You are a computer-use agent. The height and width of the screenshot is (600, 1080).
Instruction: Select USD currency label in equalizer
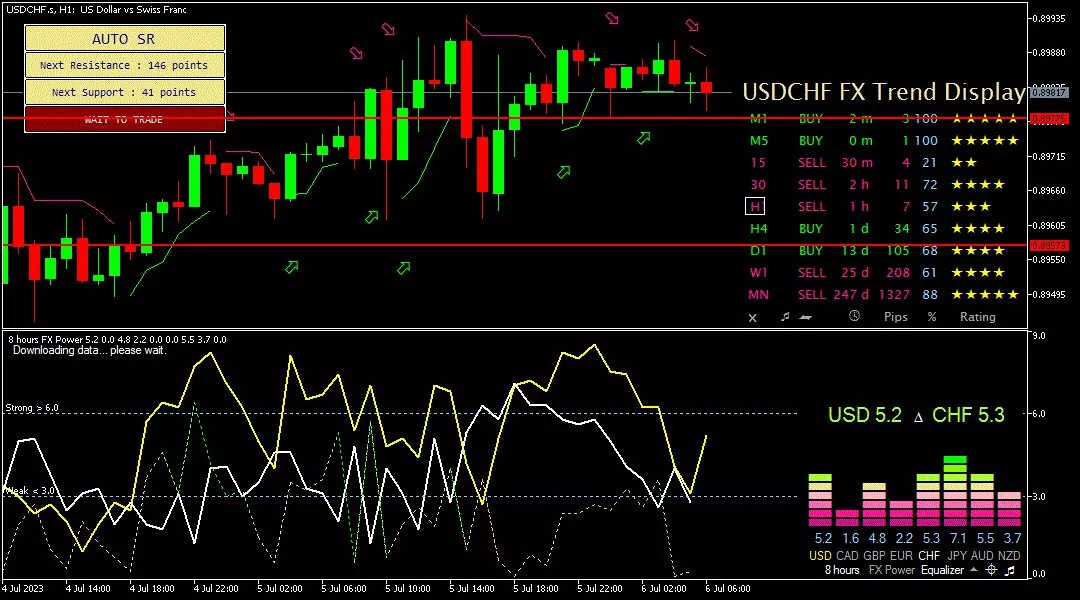[x=820, y=555]
